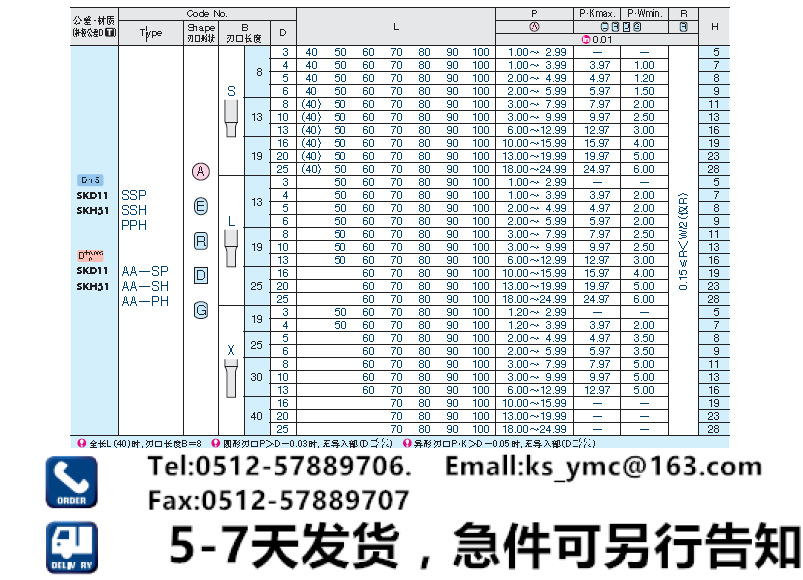Click the Code No. header
The height and width of the screenshot is (580, 803).
tap(206, 14)
